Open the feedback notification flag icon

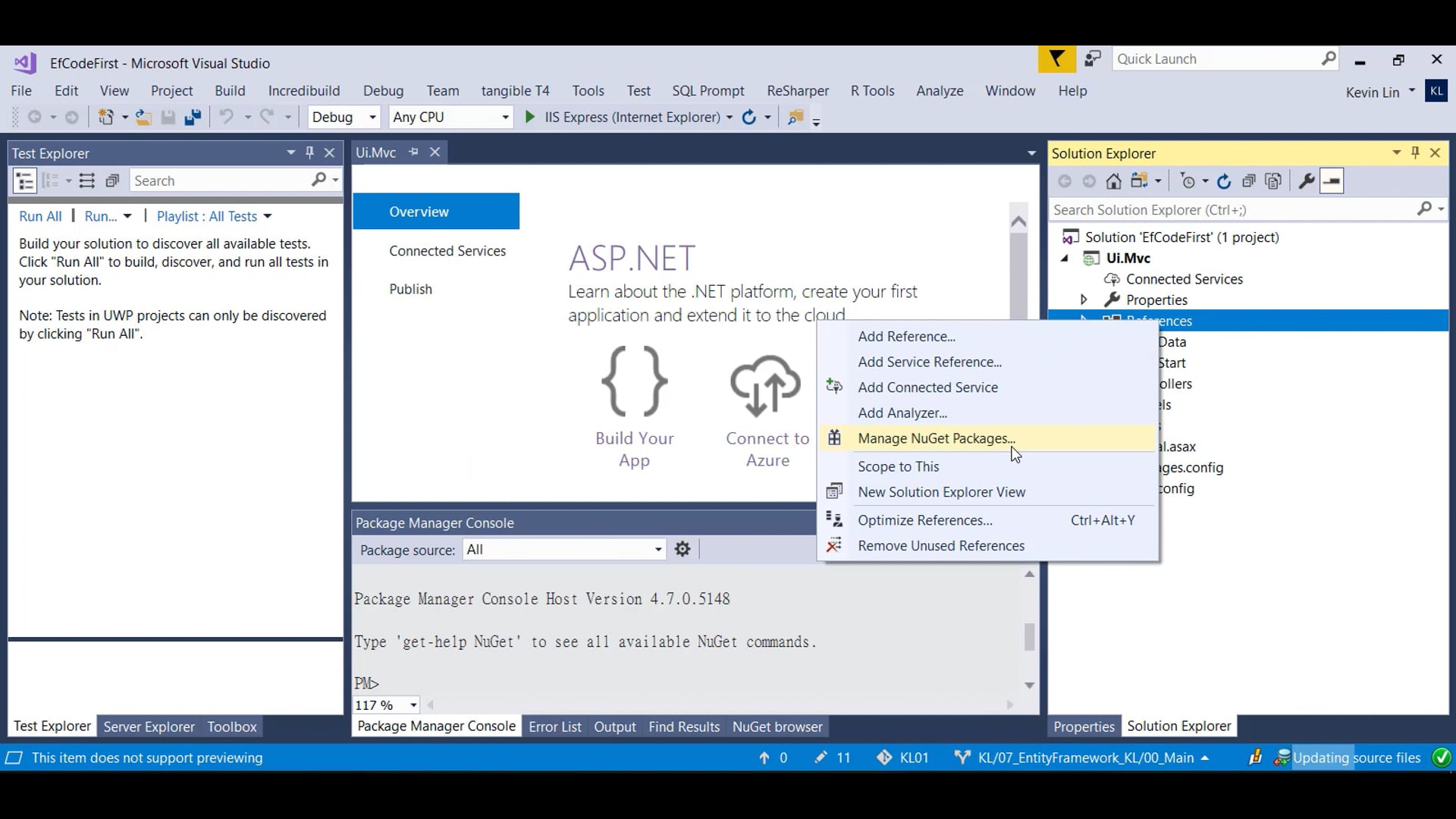click(1056, 59)
